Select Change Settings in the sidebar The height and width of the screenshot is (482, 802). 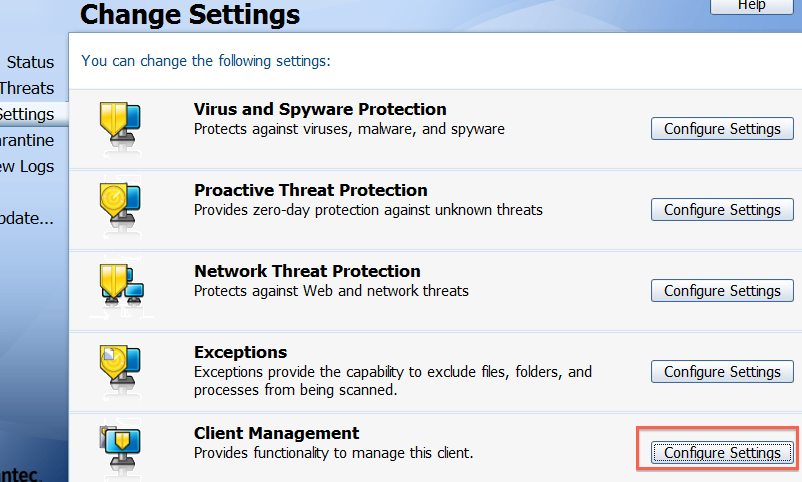[x=27, y=115]
